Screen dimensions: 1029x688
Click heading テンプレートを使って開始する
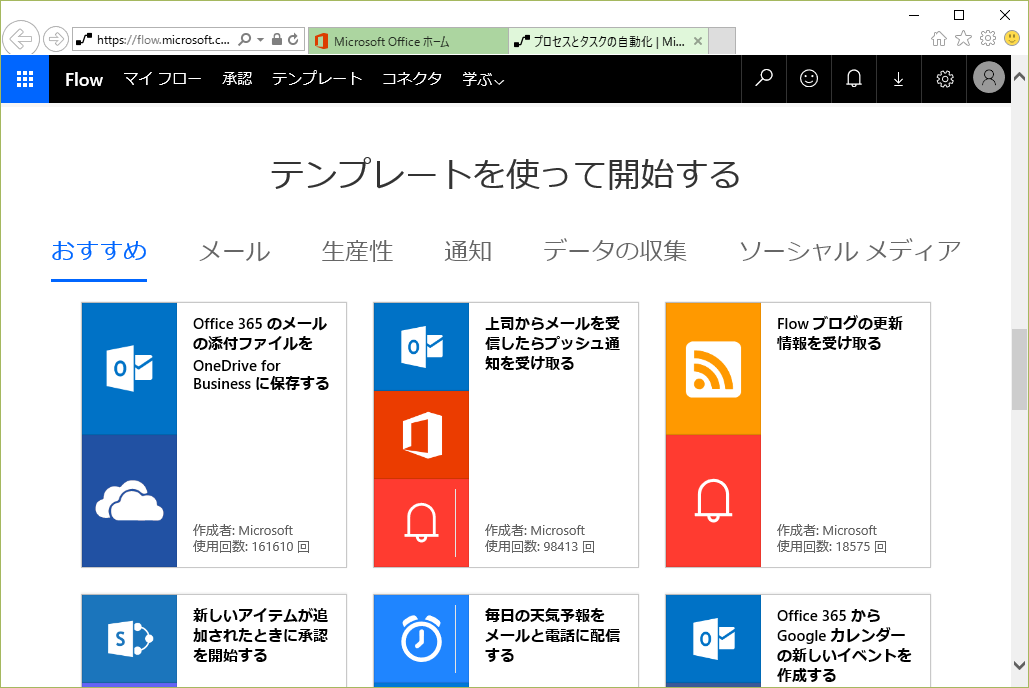pyautogui.click(x=505, y=175)
